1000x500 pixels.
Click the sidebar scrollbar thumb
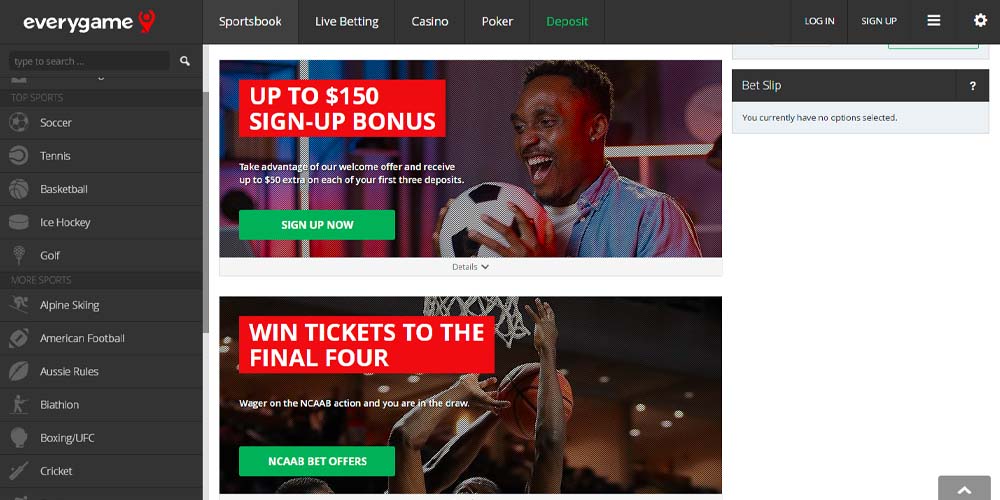pos(205,211)
